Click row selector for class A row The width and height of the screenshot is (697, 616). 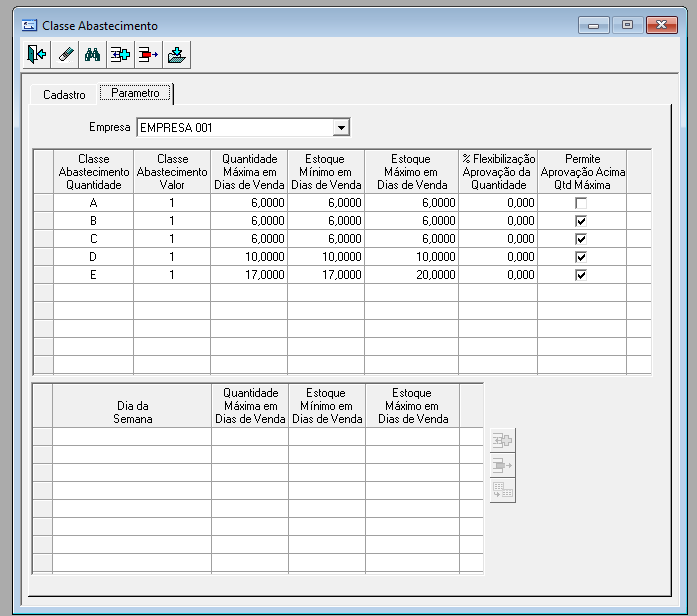pos(44,203)
